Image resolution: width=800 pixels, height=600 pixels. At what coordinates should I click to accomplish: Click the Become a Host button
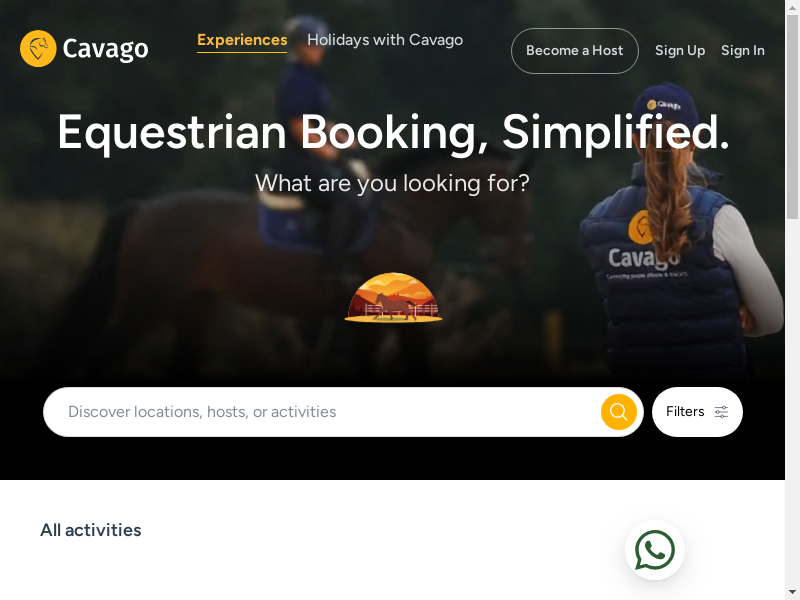tap(574, 51)
